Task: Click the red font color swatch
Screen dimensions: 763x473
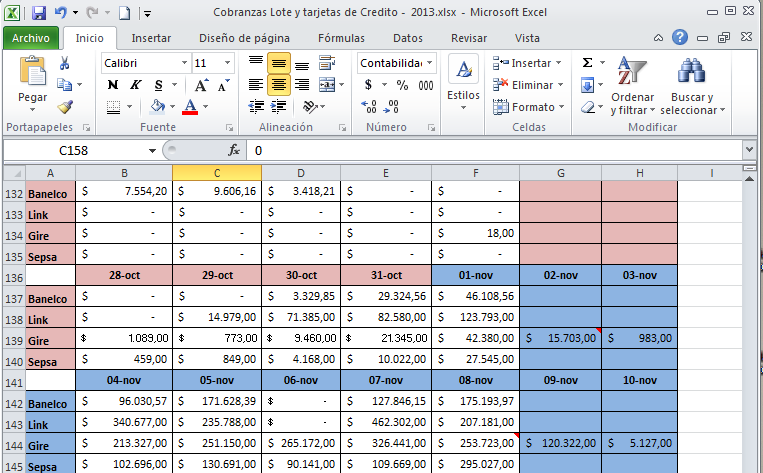Action: 190,107
